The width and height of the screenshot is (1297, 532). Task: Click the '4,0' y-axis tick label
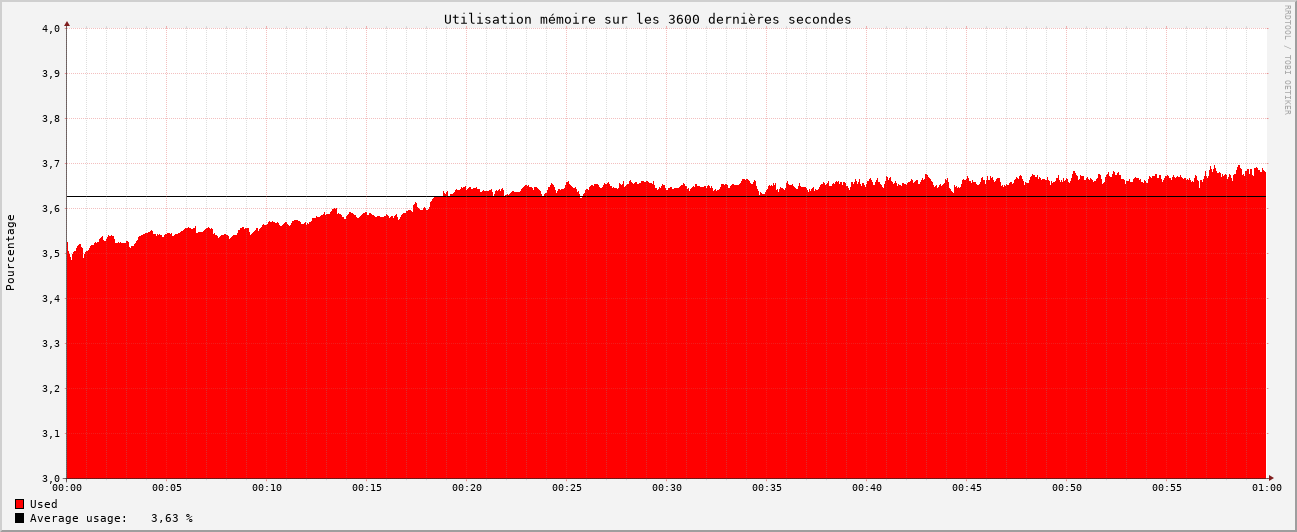[51, 29]
